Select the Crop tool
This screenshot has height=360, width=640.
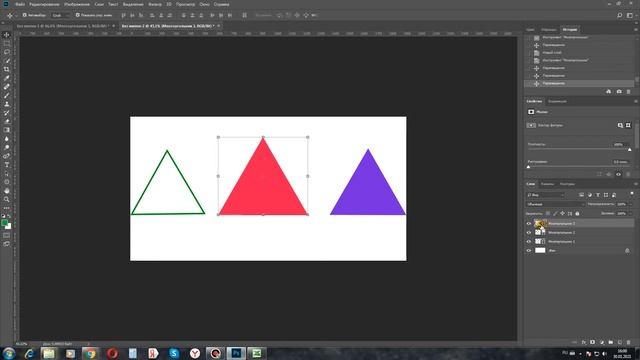pos(7,69)
